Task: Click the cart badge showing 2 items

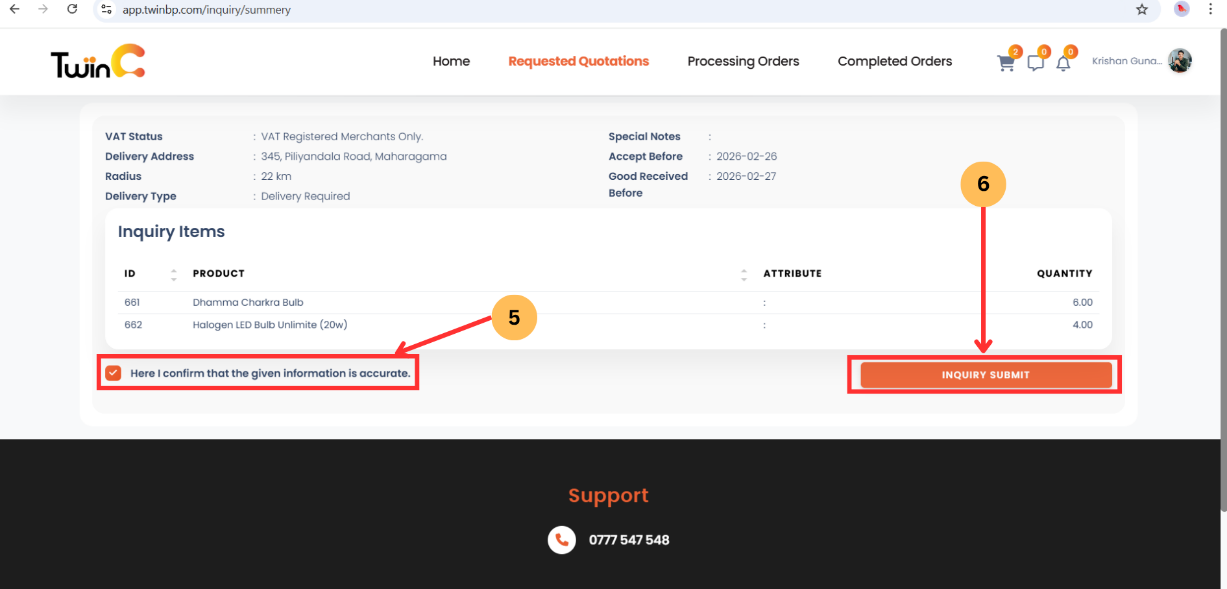Action: (1014, 51)
